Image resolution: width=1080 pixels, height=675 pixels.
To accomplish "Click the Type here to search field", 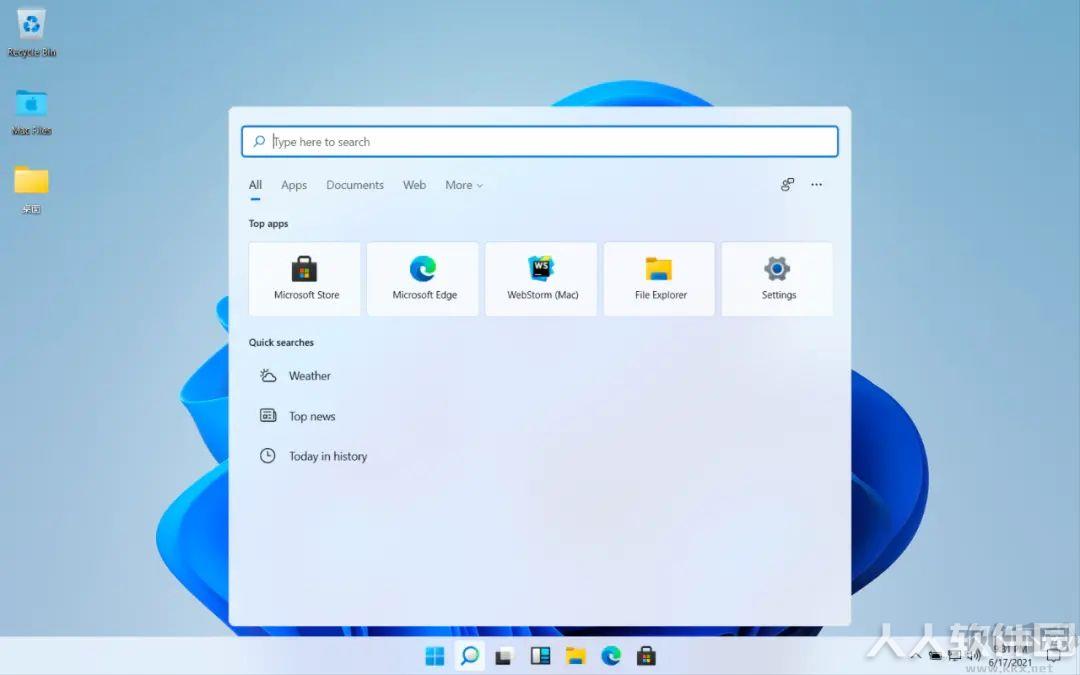I will (x=540, y=141).
